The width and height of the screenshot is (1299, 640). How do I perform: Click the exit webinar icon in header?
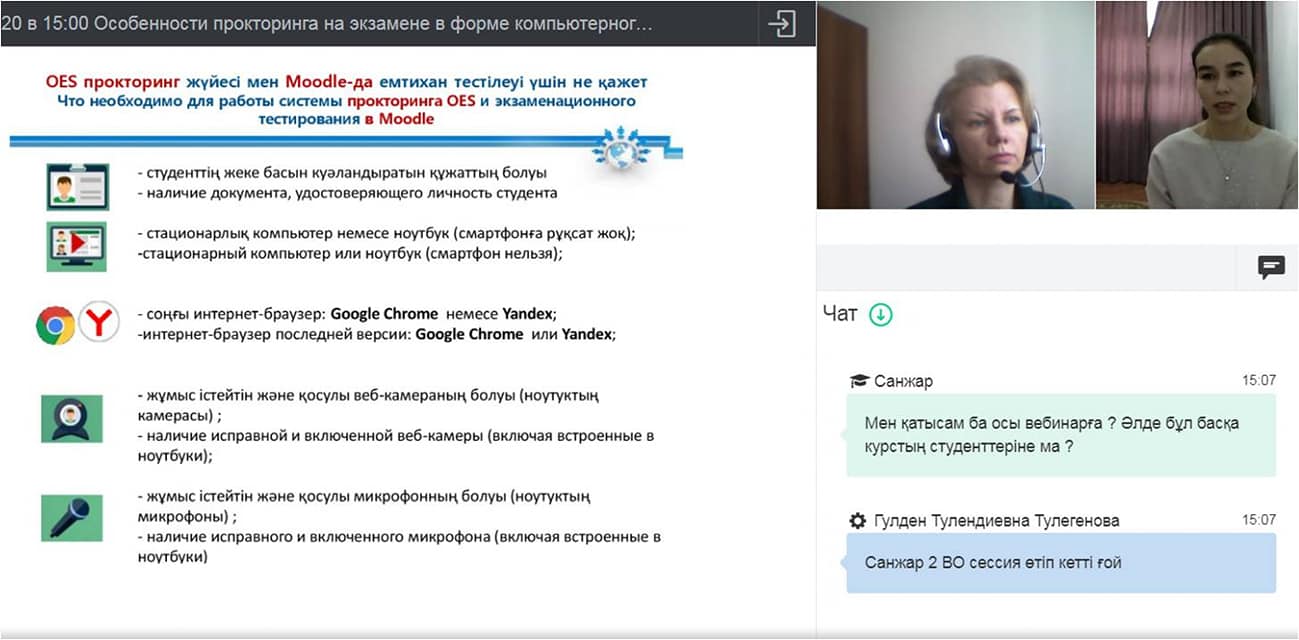pos(781,24)
